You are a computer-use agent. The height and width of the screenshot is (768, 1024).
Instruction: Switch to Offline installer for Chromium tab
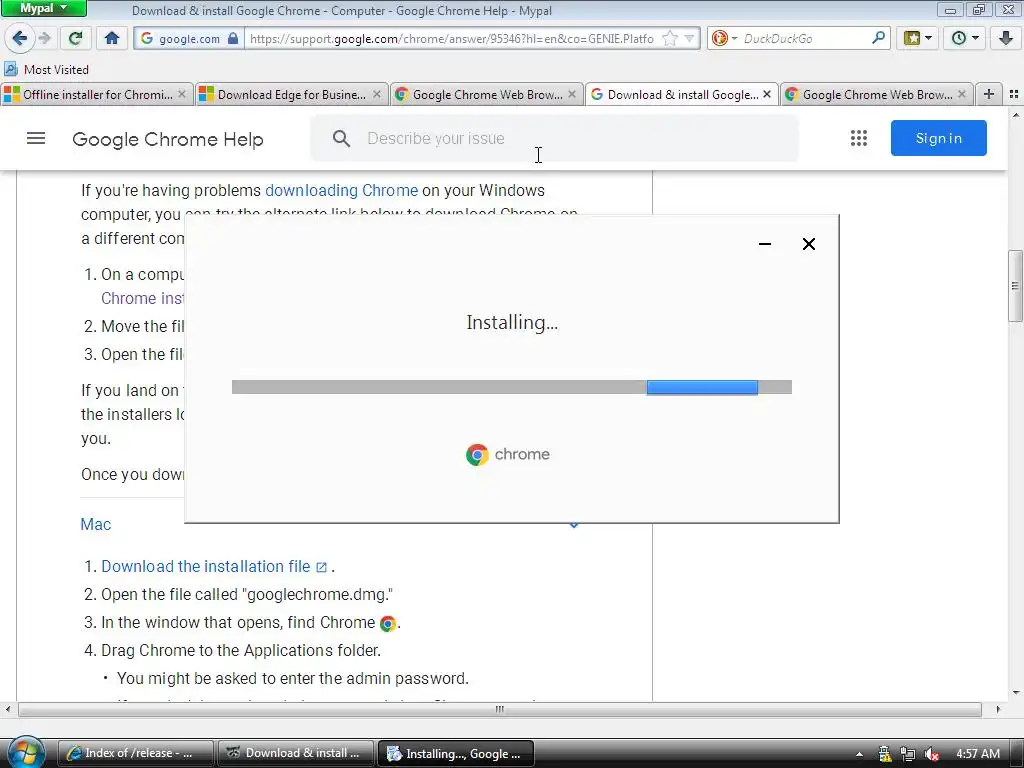point(97,95)
